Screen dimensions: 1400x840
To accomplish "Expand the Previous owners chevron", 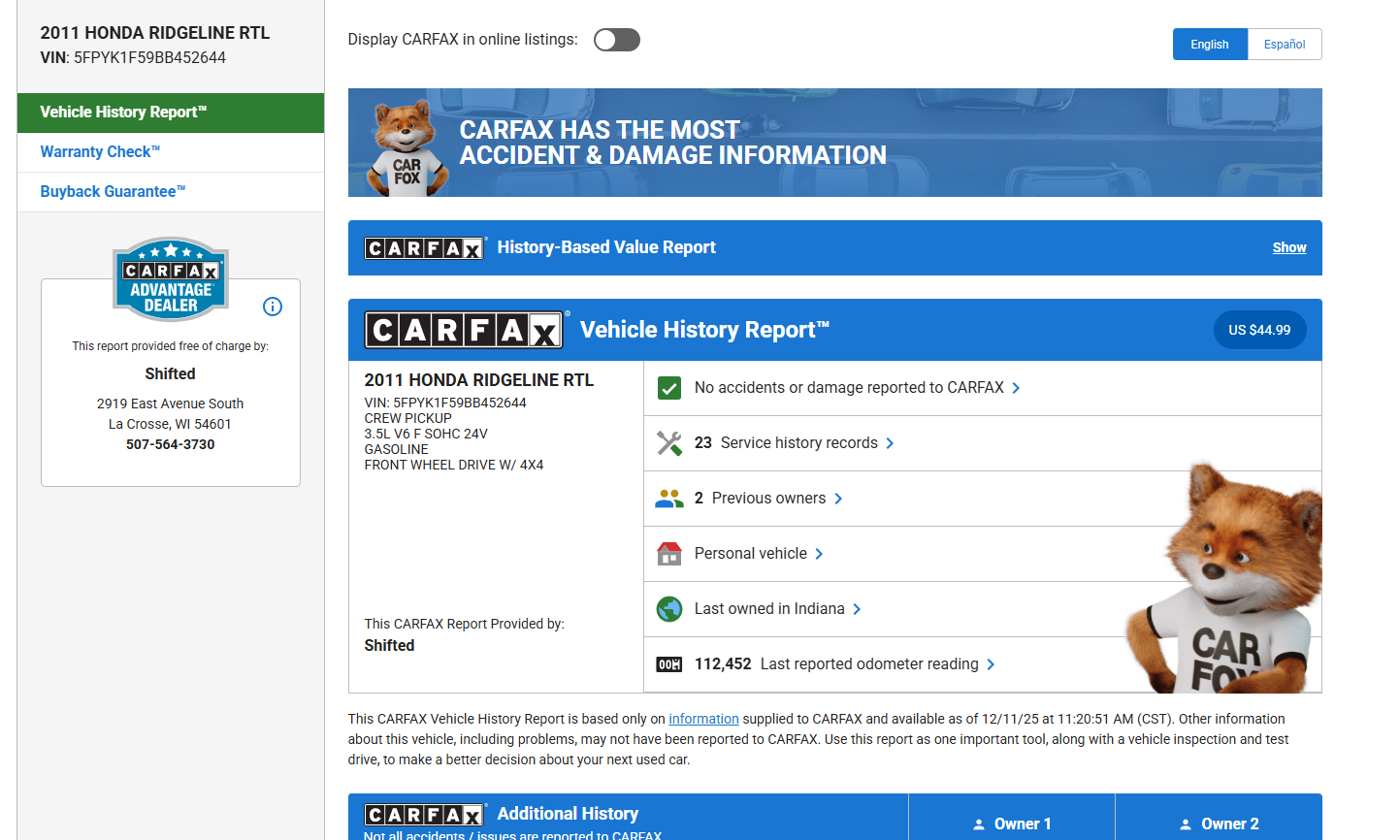I will pos(838,499).
